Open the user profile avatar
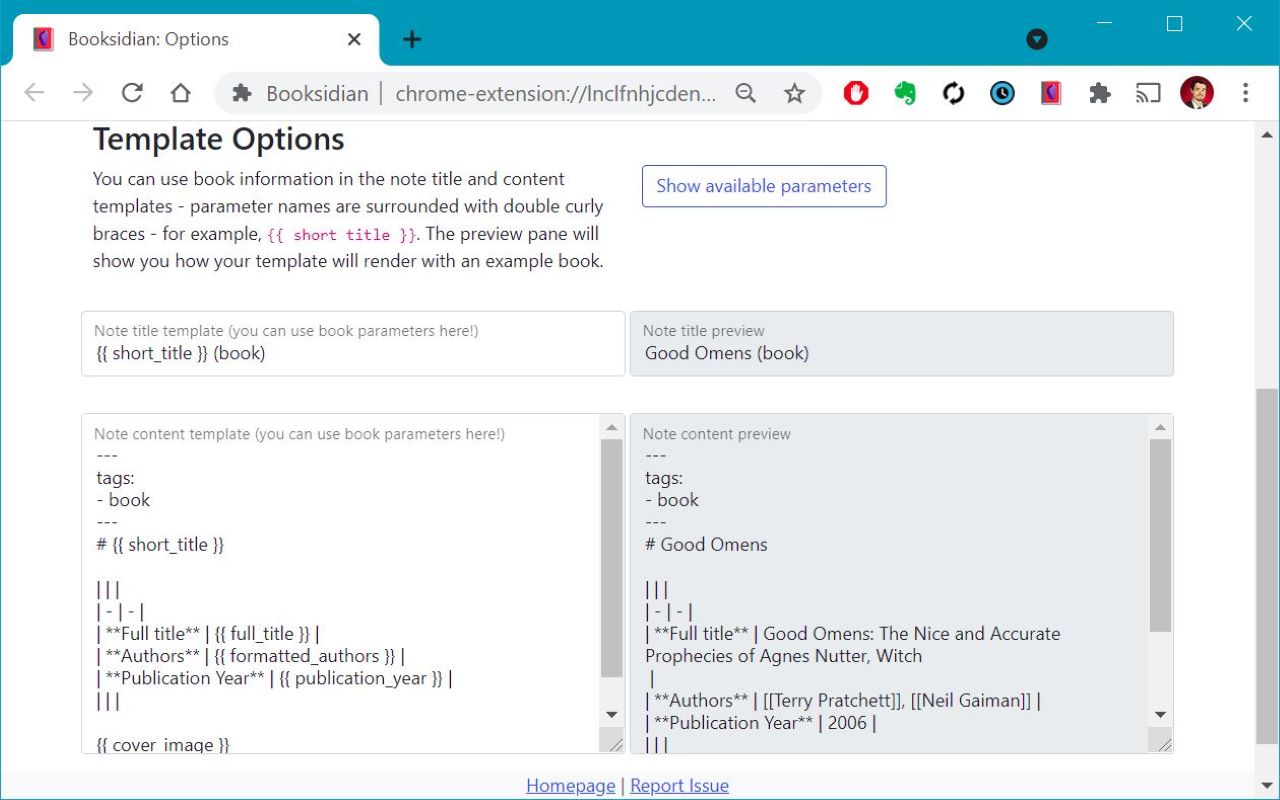 (1196, 93)
